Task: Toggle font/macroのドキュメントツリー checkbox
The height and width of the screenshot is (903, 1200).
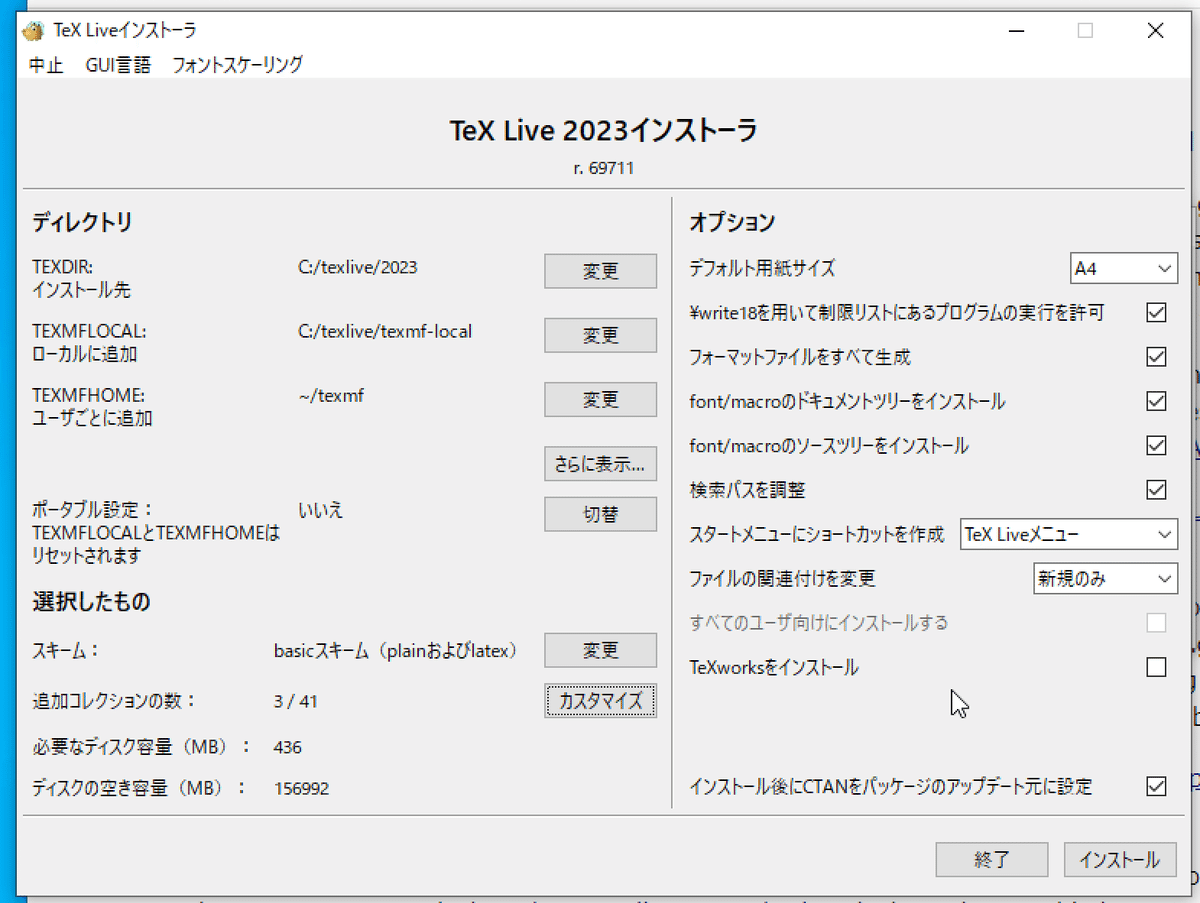Action: 1156,401
